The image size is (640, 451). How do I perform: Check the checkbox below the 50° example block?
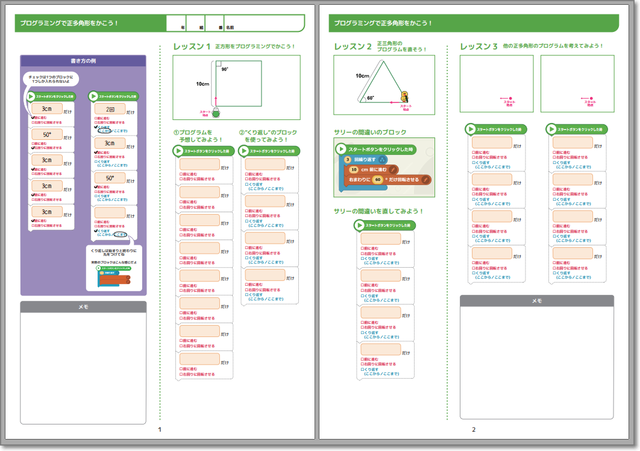38,146
